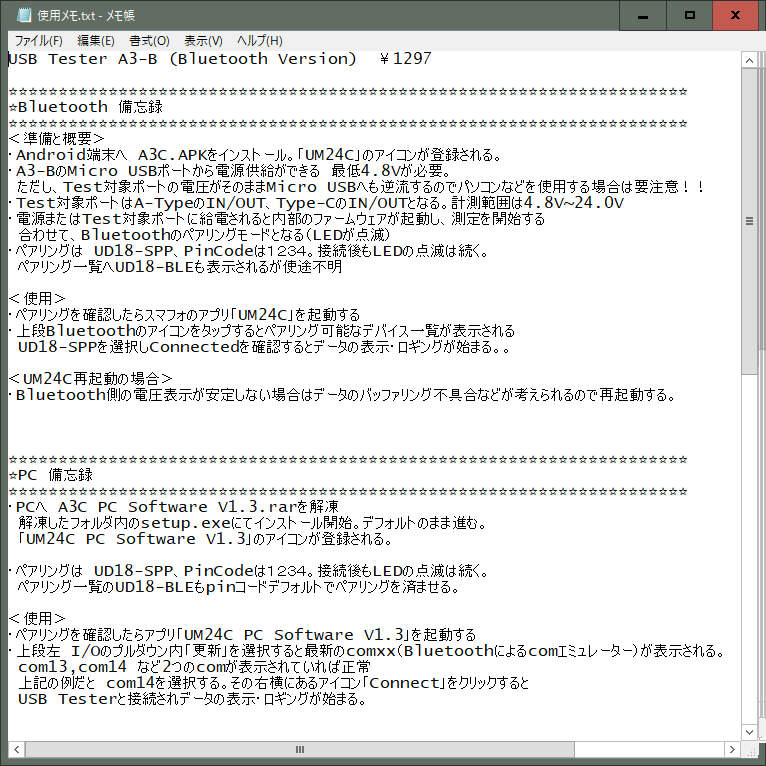Open the 編集(E) menu
Screen dimensions: 766x766
(x=96, y=41)
